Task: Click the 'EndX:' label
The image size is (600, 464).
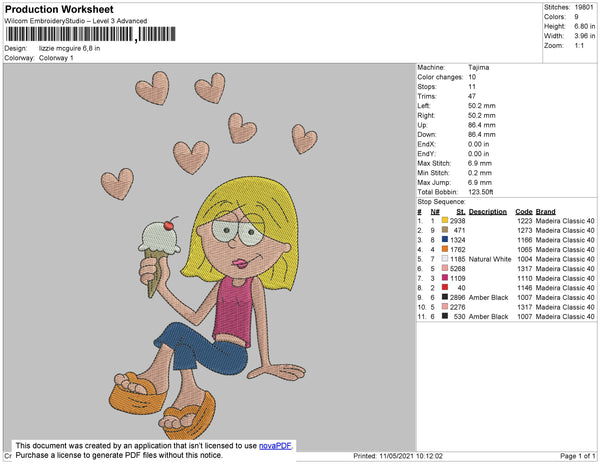Action: pyautogui.click(x=426, y=144)
